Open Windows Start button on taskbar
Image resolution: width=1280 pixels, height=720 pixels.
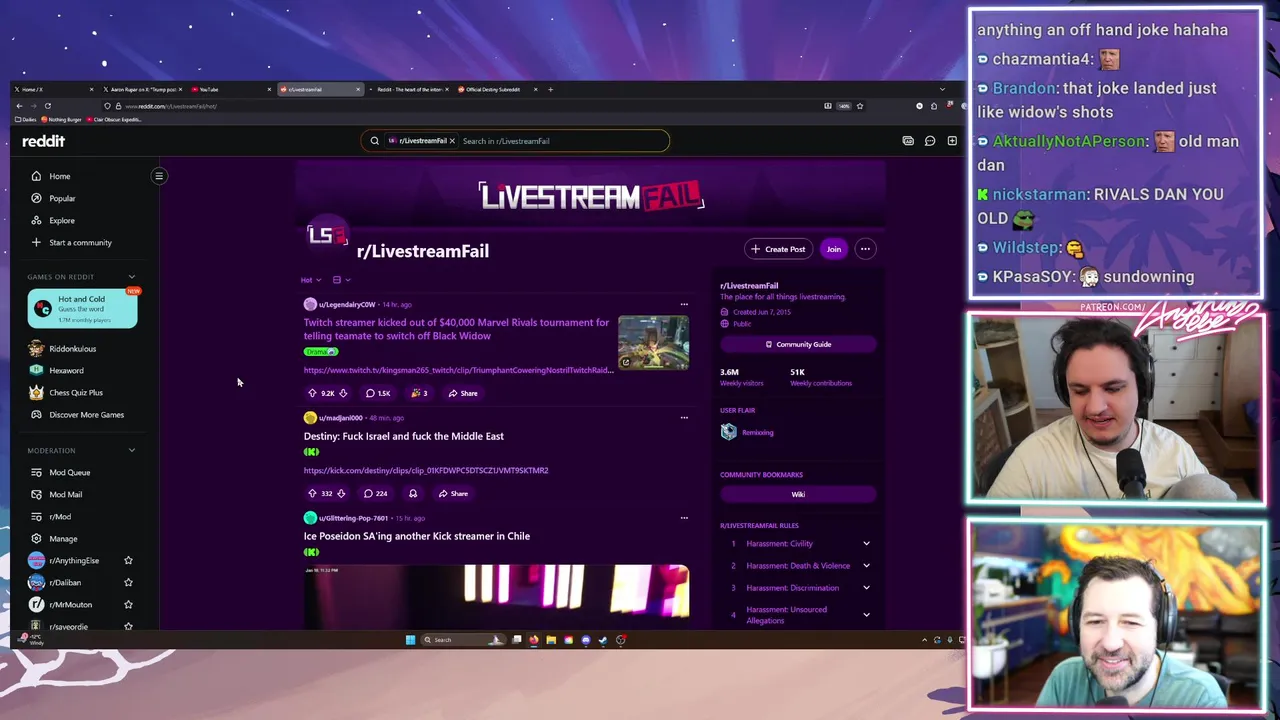click(410, 640)
